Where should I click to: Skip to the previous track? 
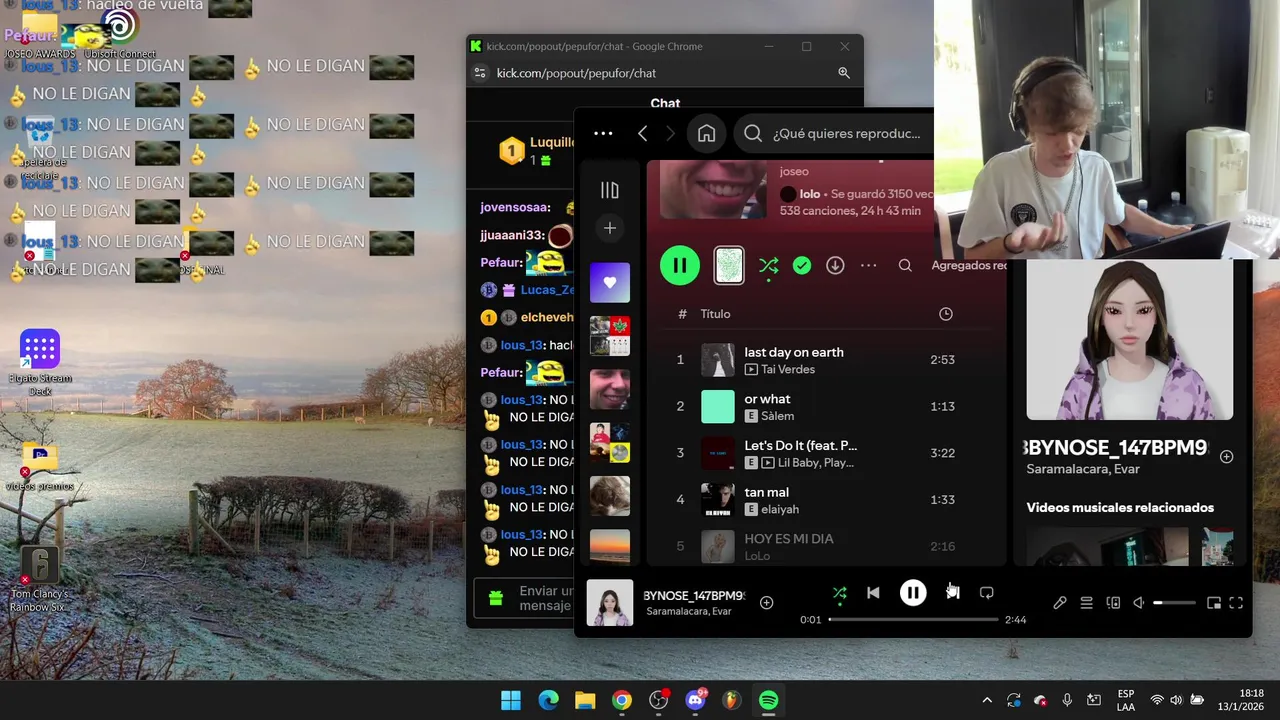click(x=873, y=593)
